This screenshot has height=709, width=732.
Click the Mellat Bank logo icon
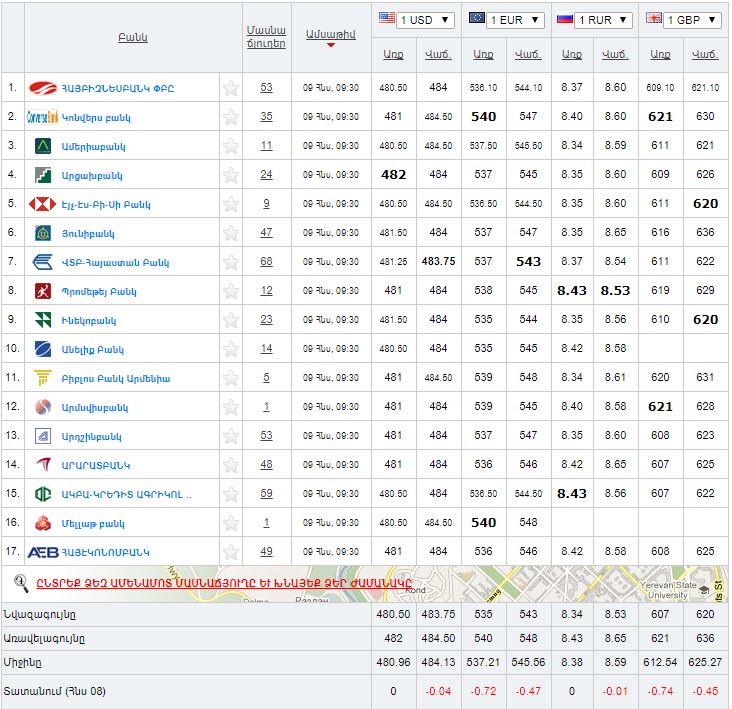click(43, 523)
